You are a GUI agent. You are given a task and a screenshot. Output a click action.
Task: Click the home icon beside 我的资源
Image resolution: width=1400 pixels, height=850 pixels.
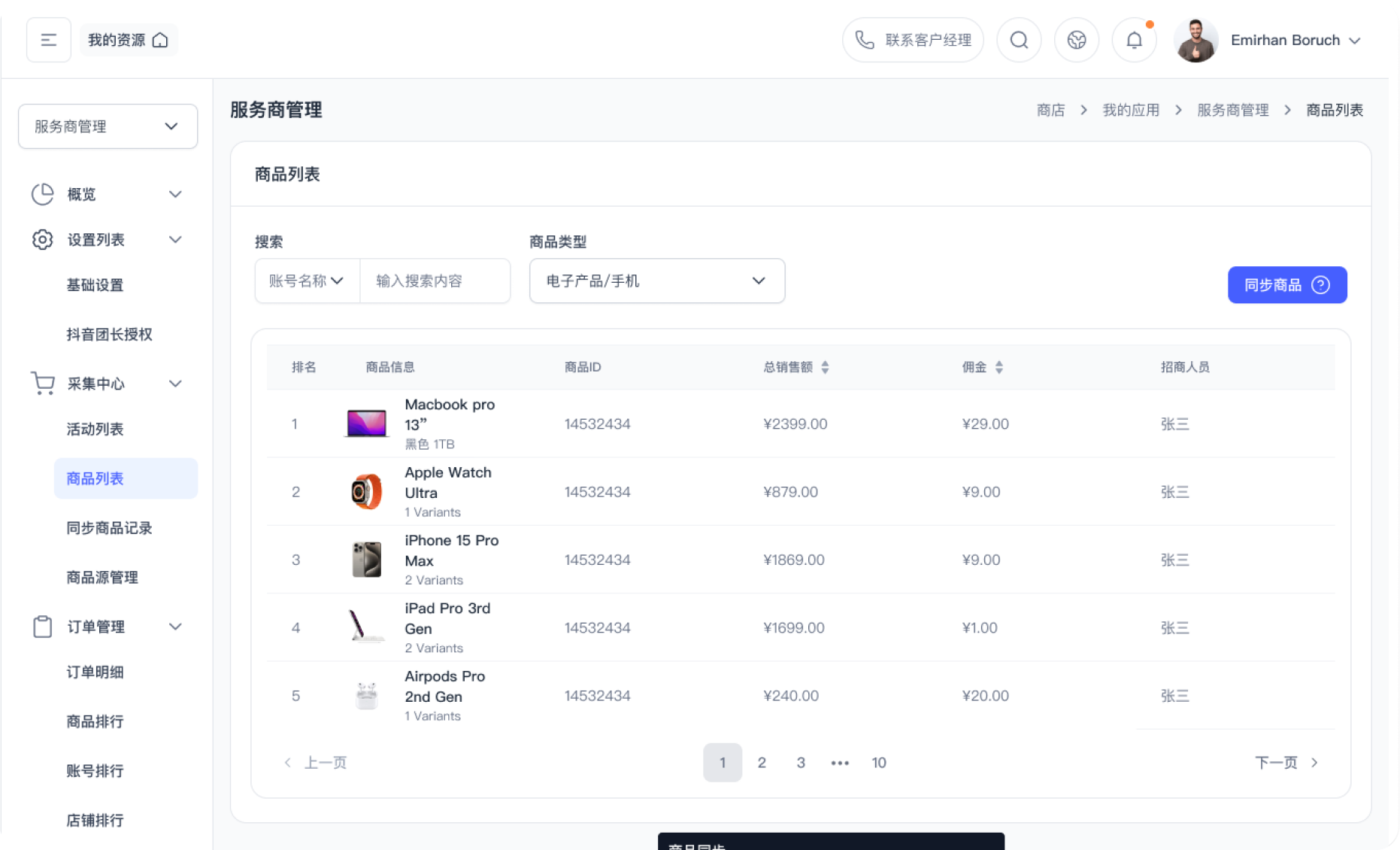coord(160,40)
